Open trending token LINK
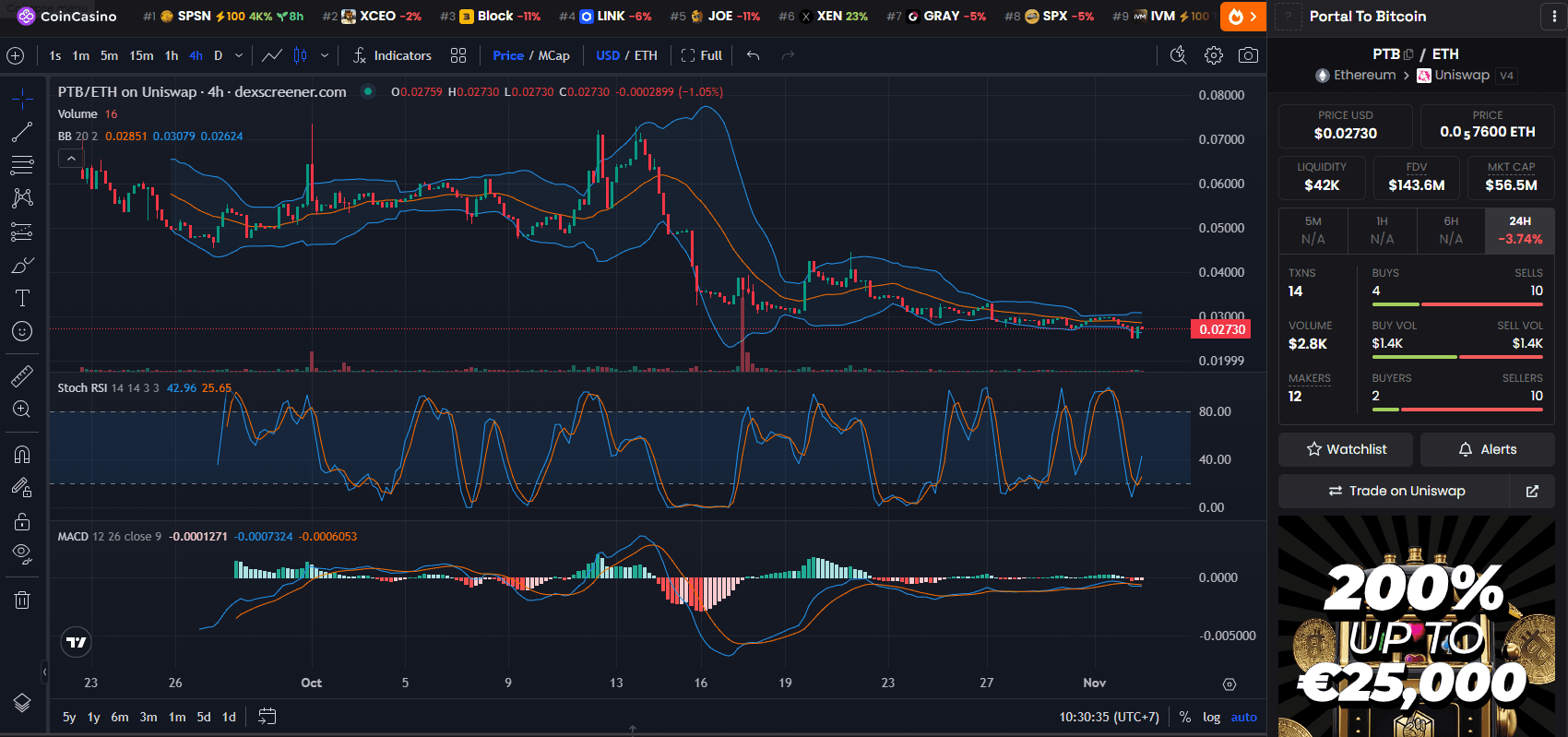This screenshot has height=737, width=1568. 605,17
